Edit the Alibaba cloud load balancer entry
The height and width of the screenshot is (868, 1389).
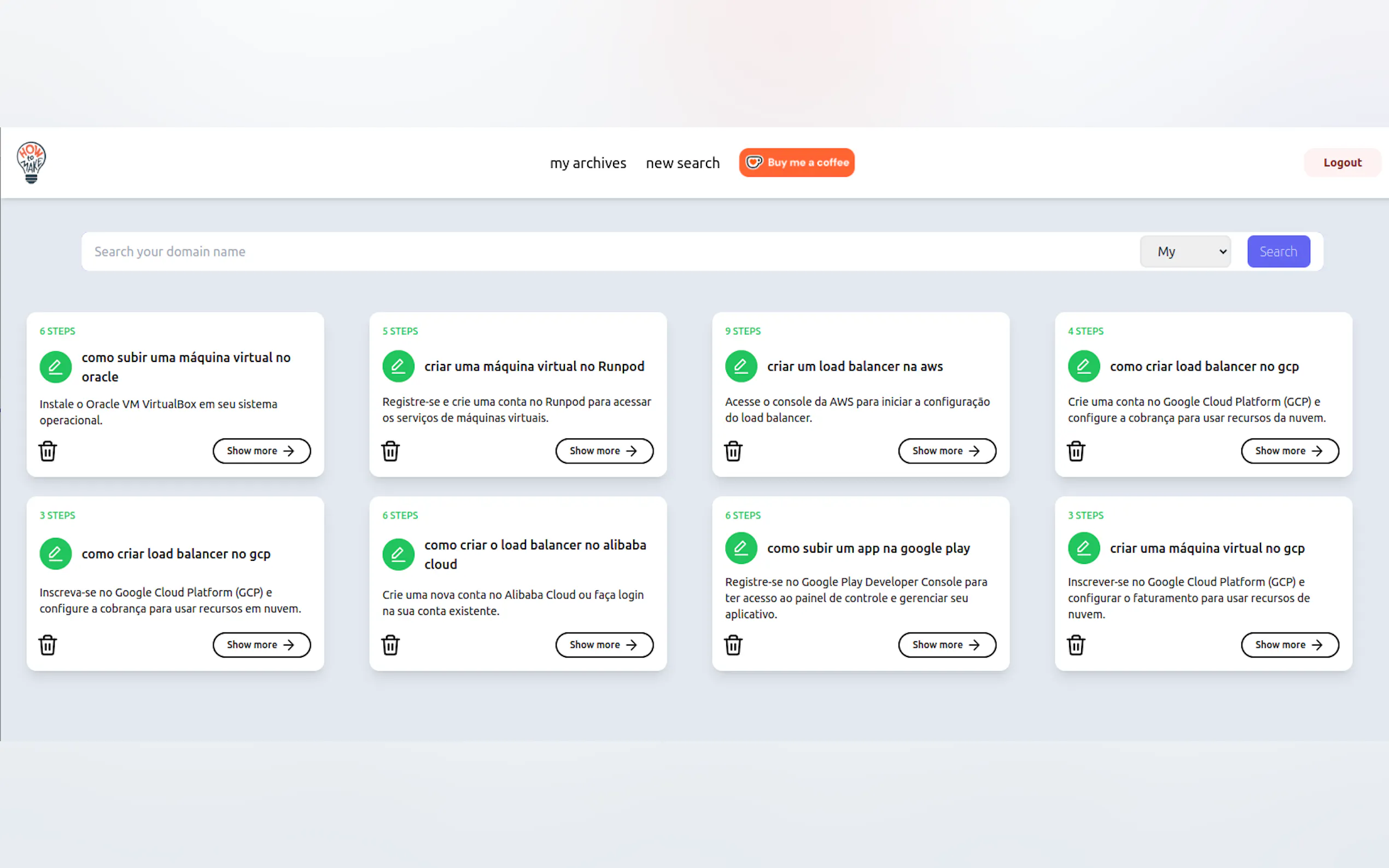pos(398,554)
